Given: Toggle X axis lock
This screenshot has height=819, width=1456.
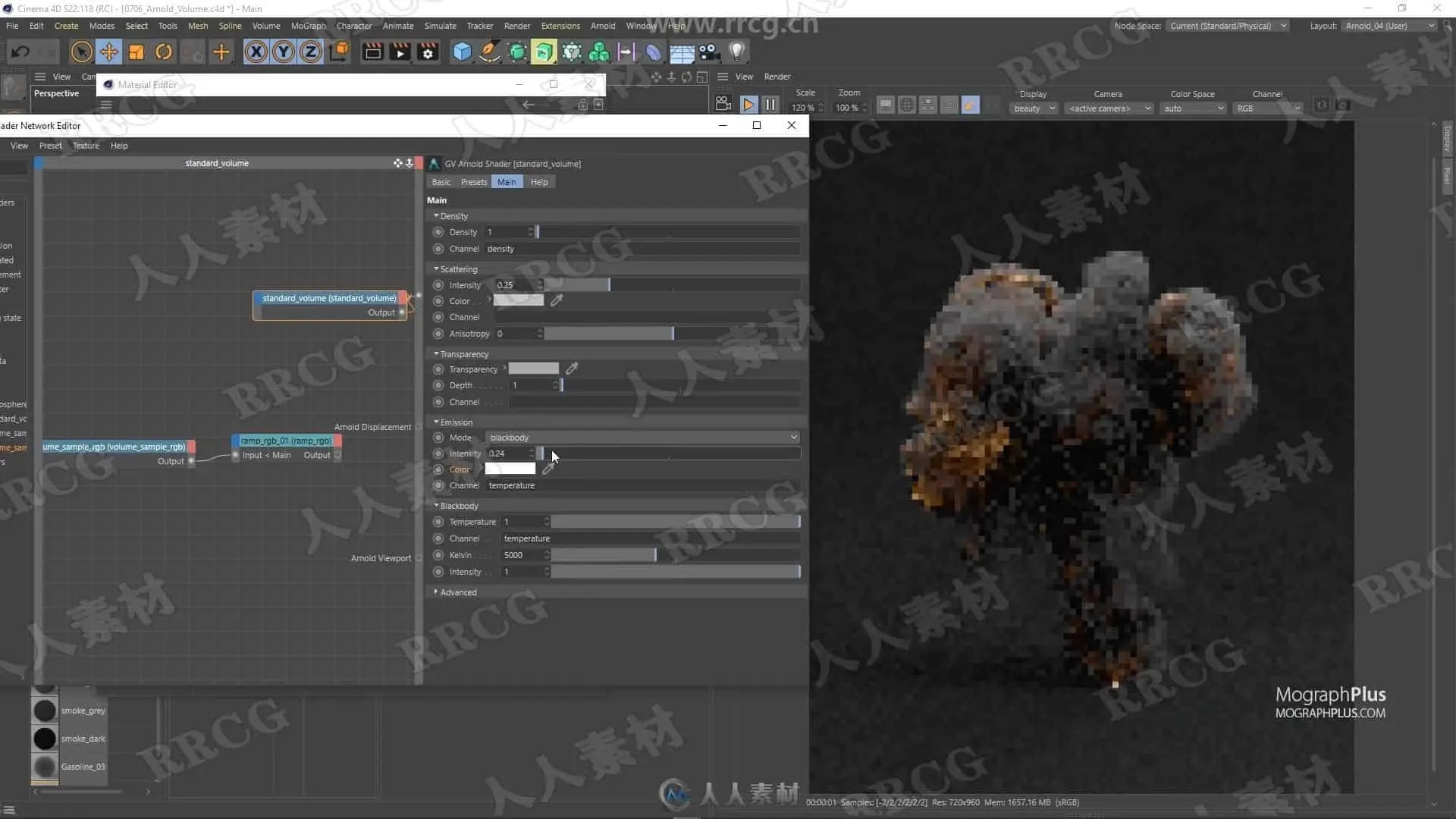Looking at the screenshot, I should (256, 52).
